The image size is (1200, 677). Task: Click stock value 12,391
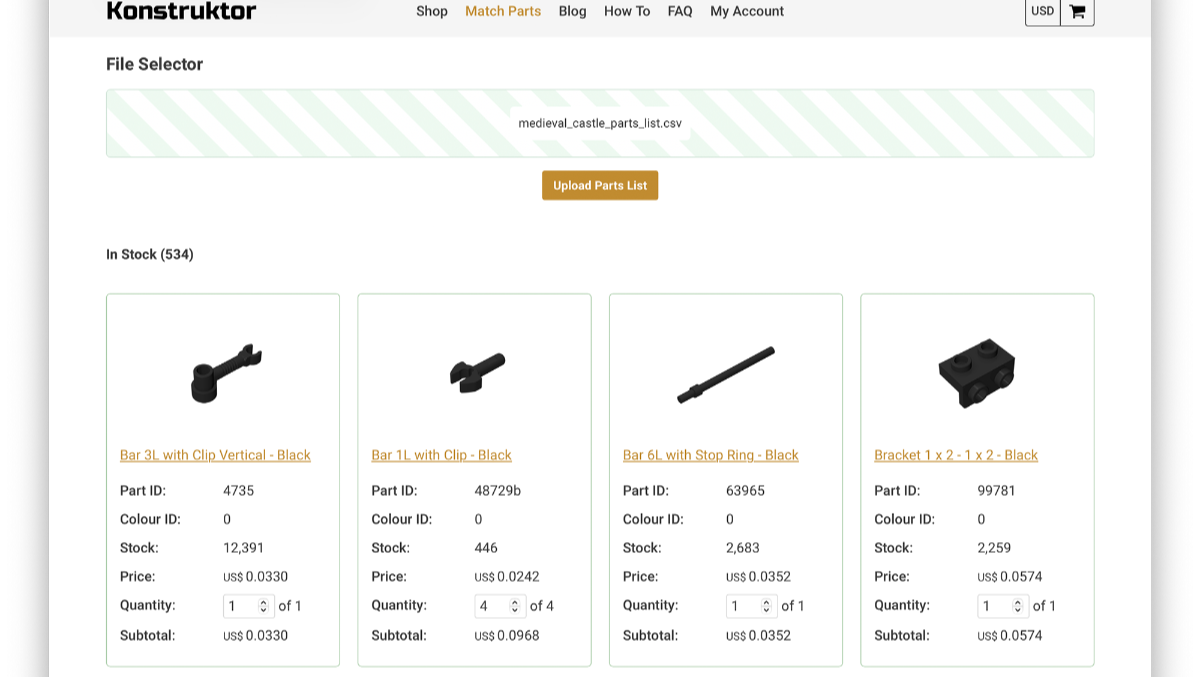point(244,548)
